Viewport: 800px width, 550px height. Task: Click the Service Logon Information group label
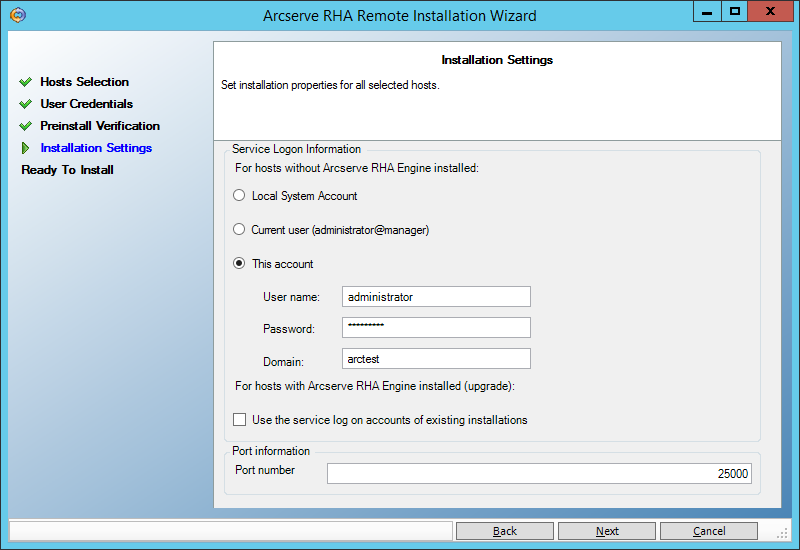[x=296, y=148]
